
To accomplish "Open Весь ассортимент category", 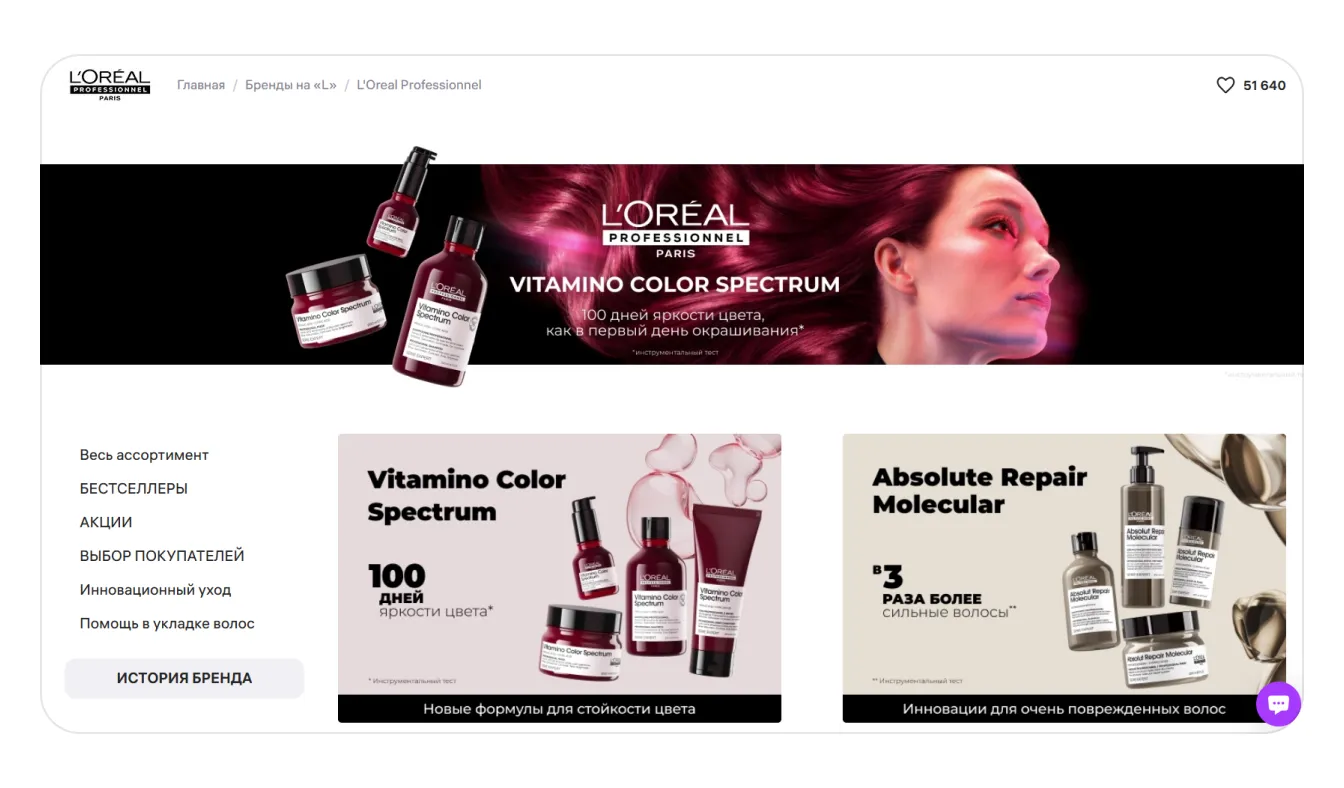I will [144, 455].
